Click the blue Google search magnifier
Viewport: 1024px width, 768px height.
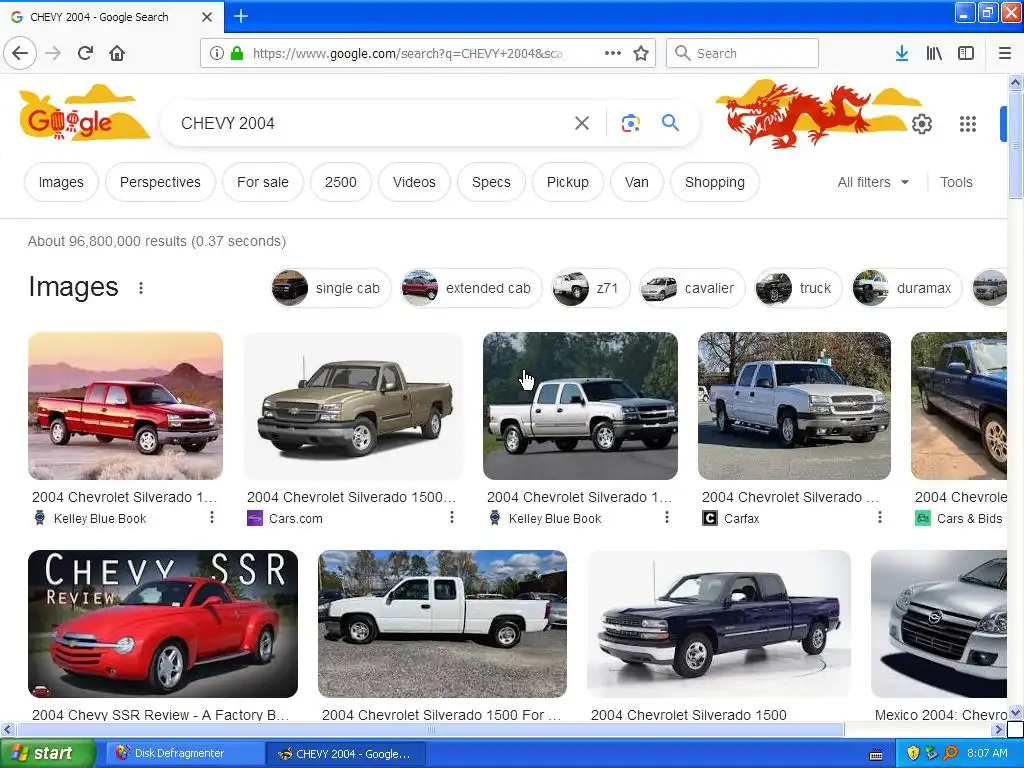(670, 122)
